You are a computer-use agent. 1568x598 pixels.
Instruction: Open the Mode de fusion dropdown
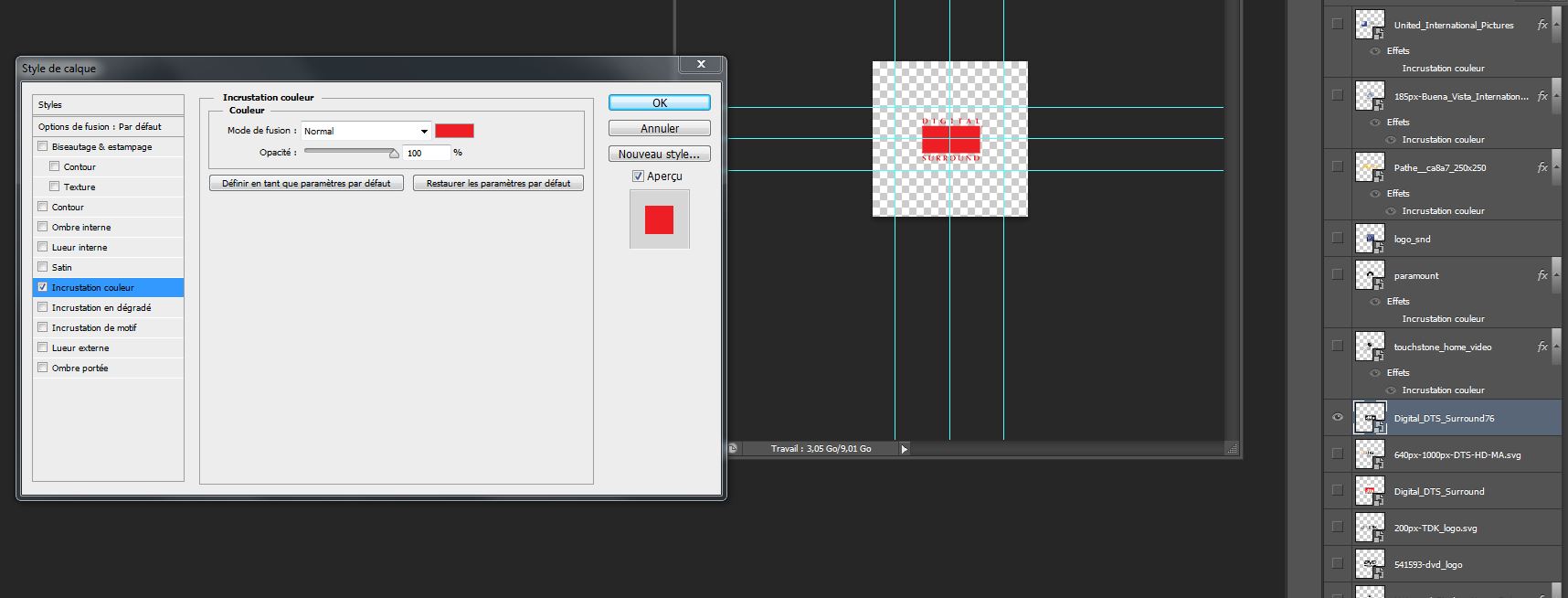click(366, 131)
